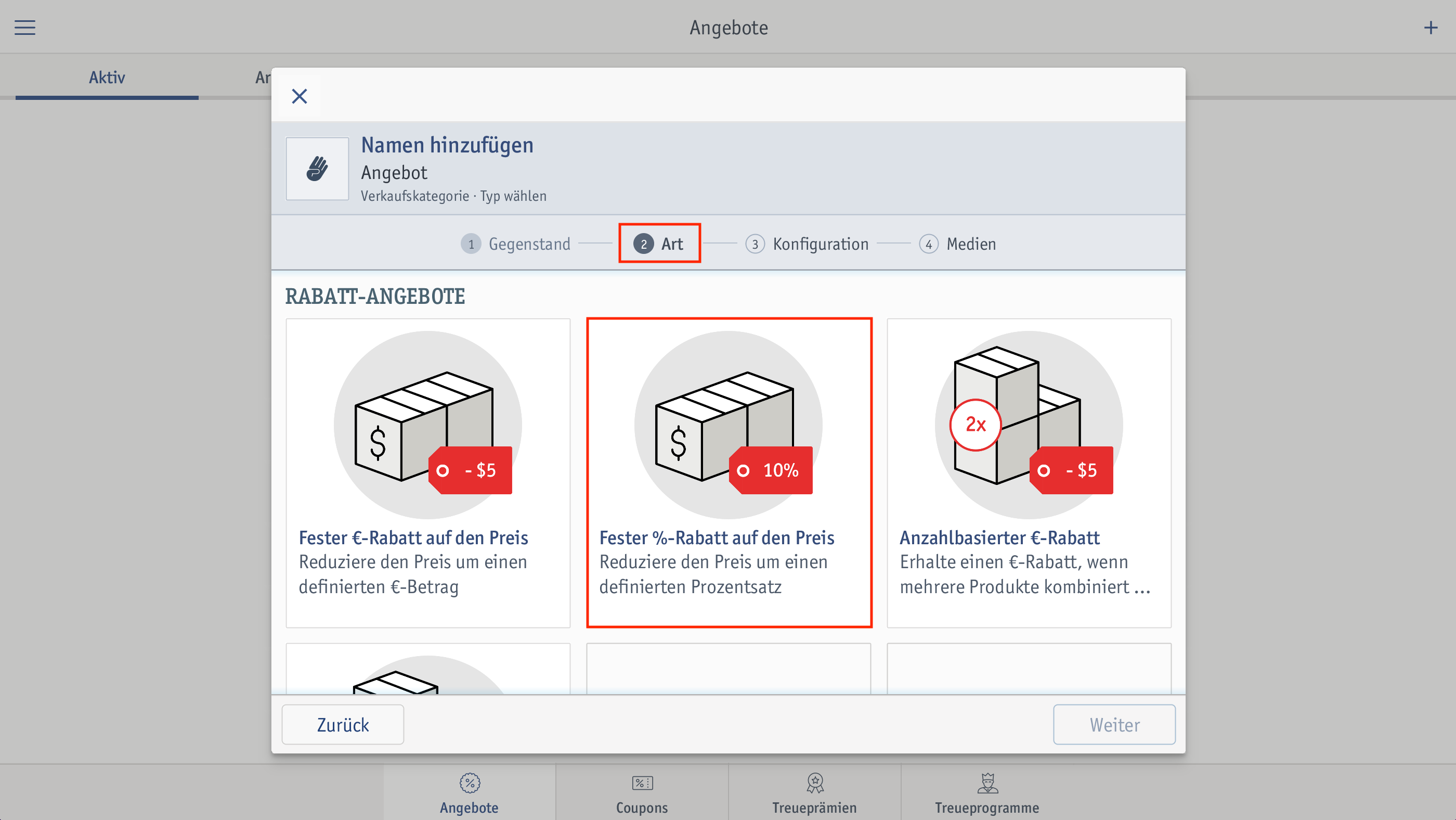1456x820 pixels.
Task: Choose Fester €-Rabatt auf den Preis card
Action: pyautogui.click(x=428, y=473)
